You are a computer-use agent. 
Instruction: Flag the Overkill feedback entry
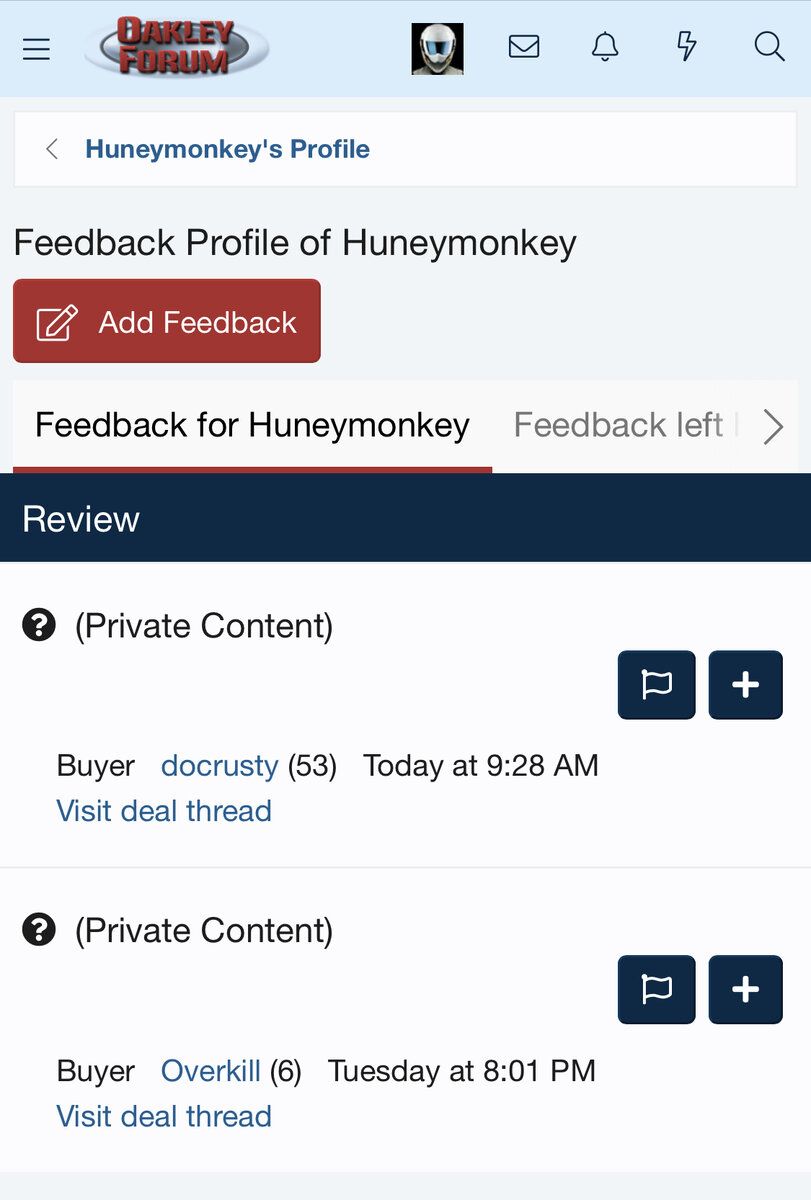pos(656,990)
